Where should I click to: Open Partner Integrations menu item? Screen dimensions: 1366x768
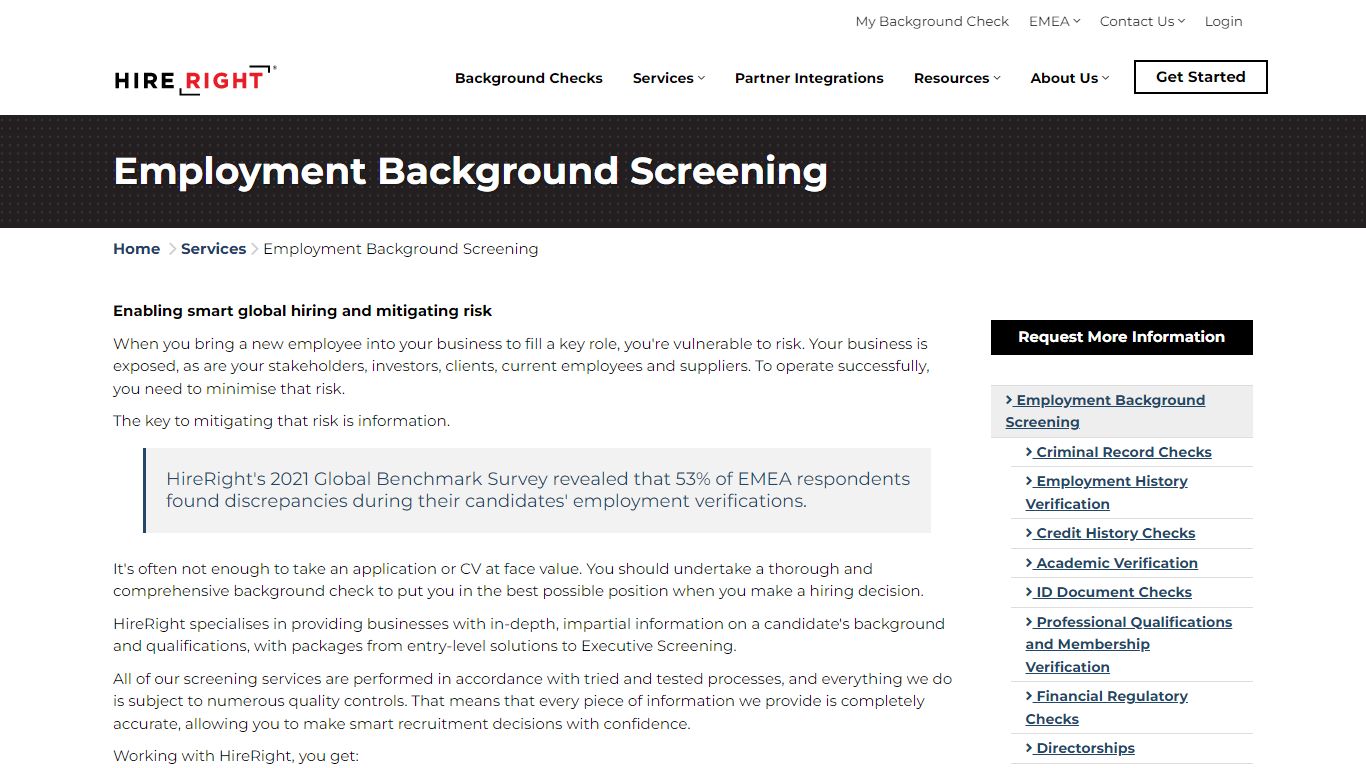(x=809, y=78)
